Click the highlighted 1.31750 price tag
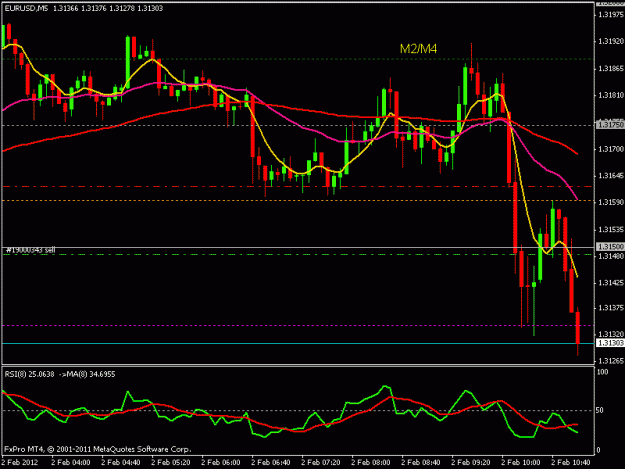Image resolution: width=625 pixels, height=469 pixels. [611, 125]
